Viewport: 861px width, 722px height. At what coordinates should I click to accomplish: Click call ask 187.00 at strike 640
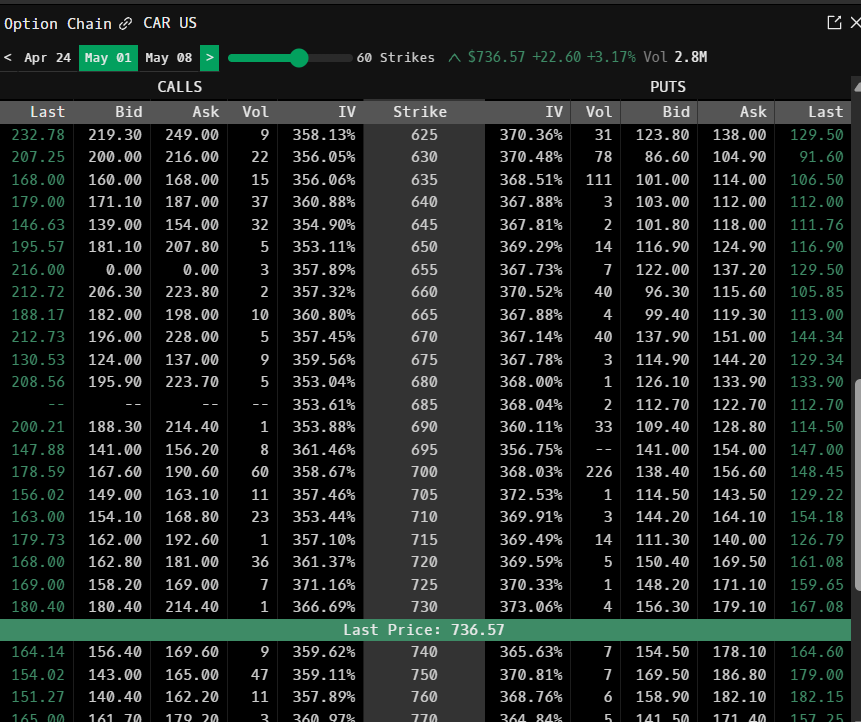coord(192,202)
